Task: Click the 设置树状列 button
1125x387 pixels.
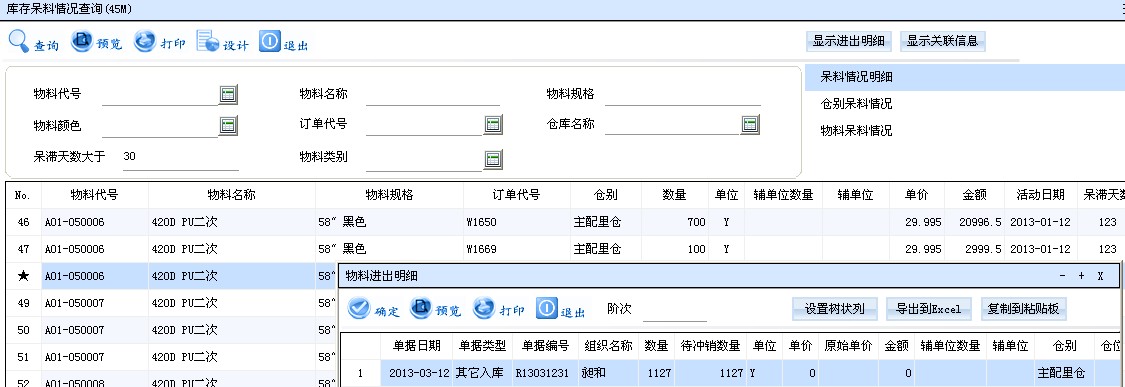Action: pos(834,309)
